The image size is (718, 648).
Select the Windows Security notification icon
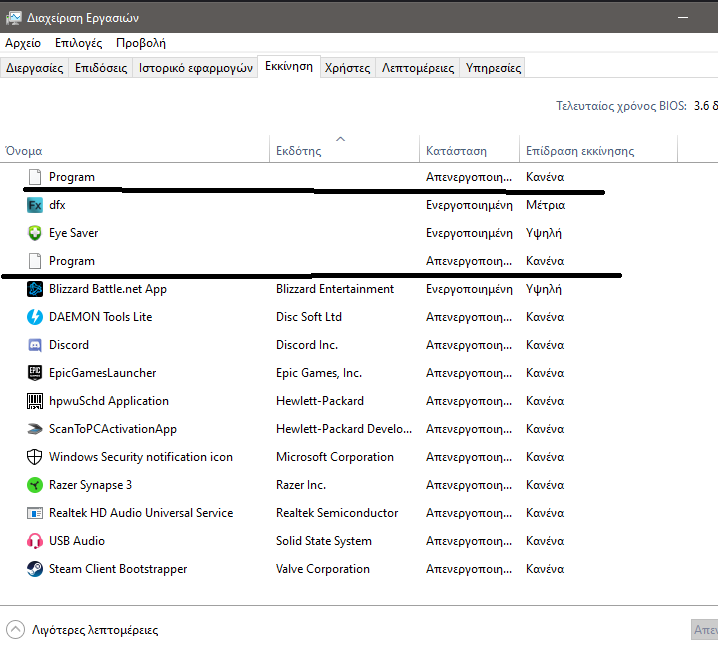[35, 457]
